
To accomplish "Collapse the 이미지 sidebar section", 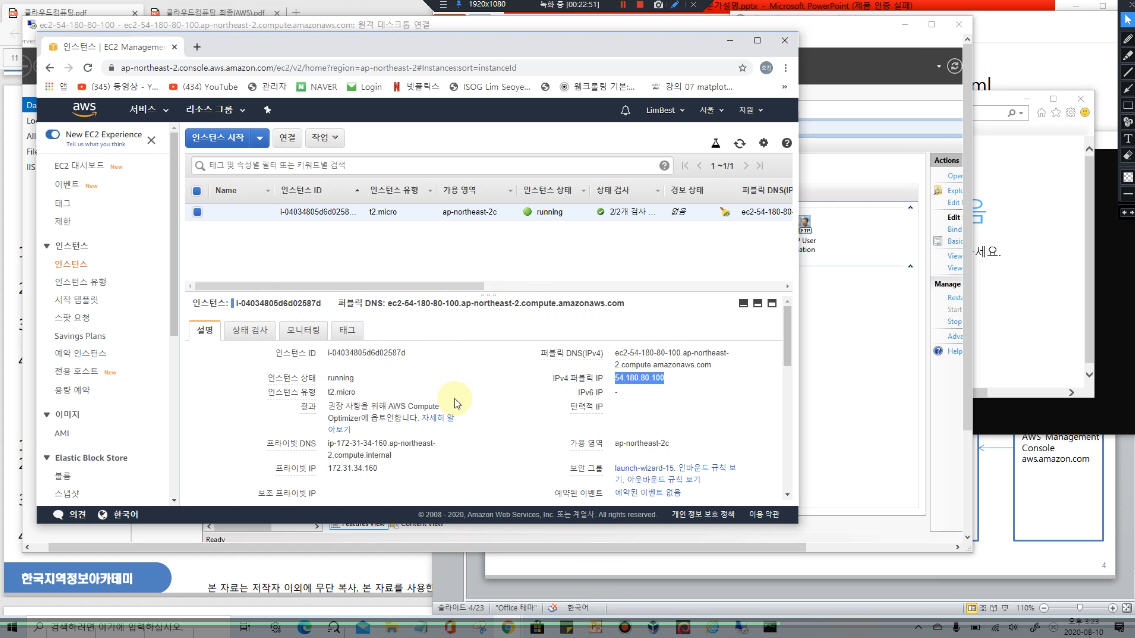I will 47,415.
